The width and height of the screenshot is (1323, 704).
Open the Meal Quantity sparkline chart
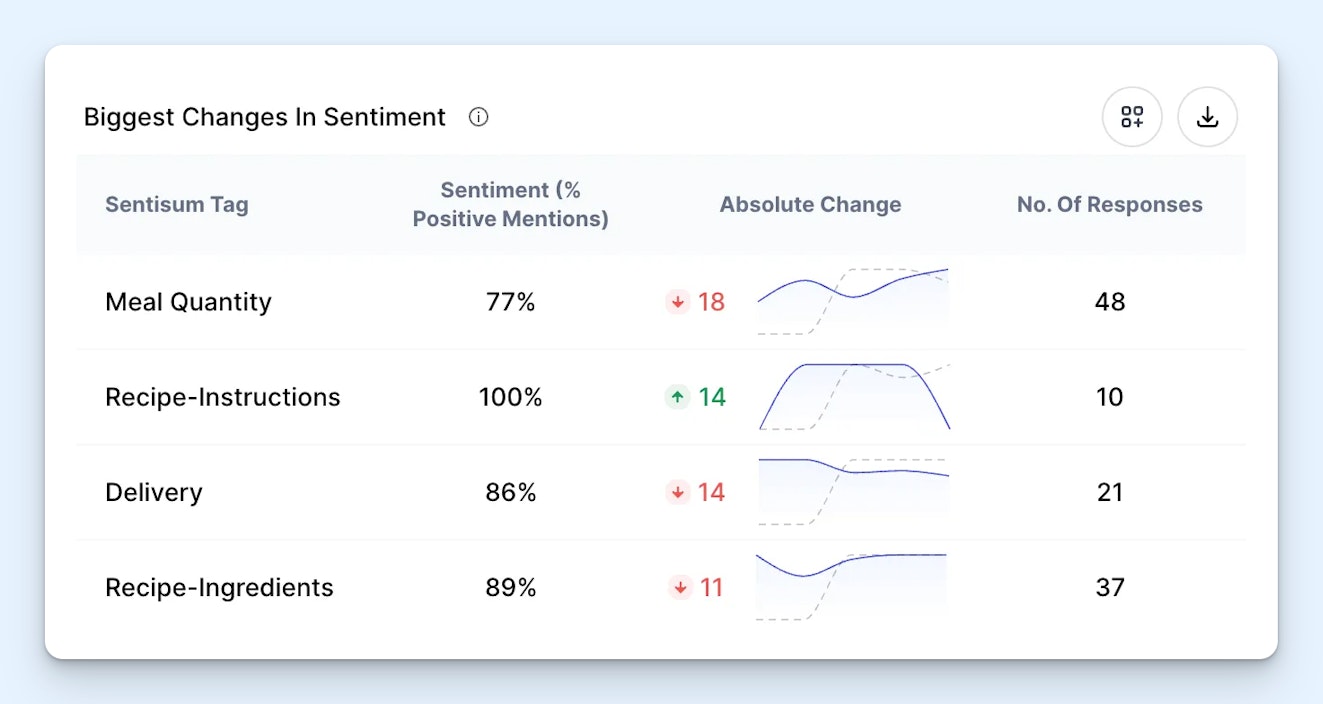[853, 301]
